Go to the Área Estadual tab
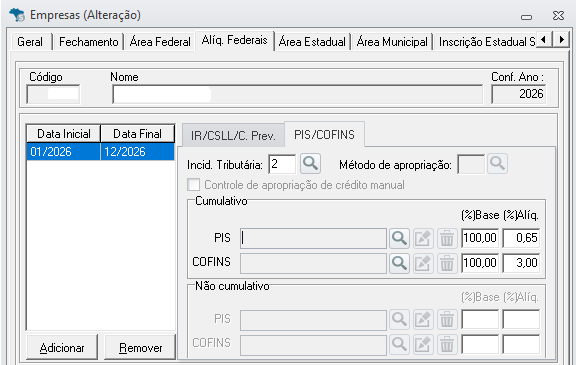 coord(312,41)
